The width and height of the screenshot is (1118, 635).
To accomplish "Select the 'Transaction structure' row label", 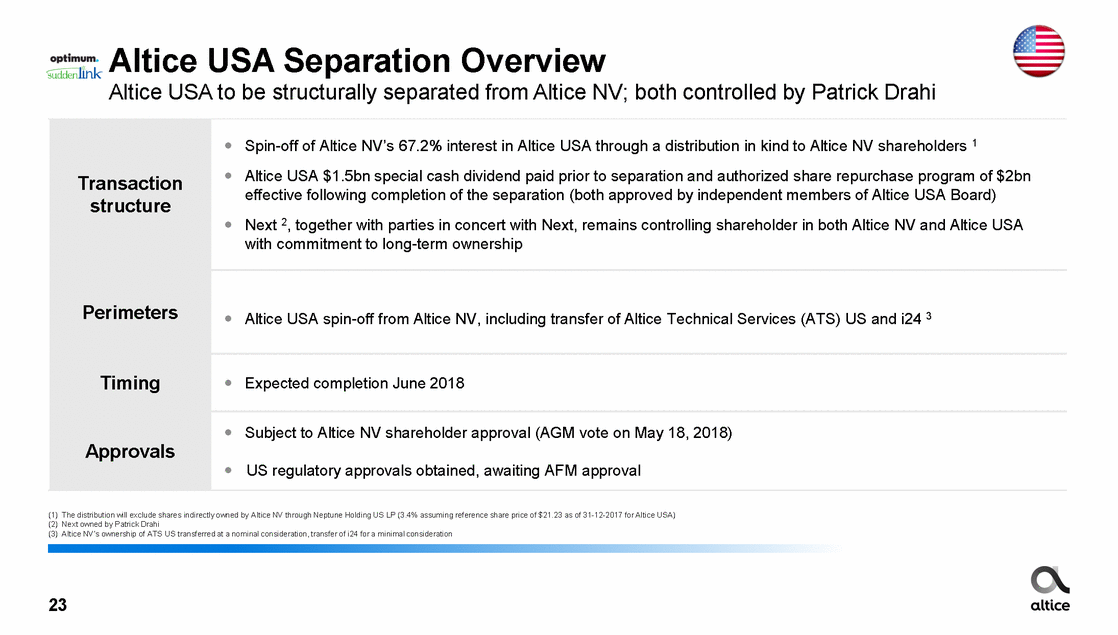I will (x=130, y=194).
